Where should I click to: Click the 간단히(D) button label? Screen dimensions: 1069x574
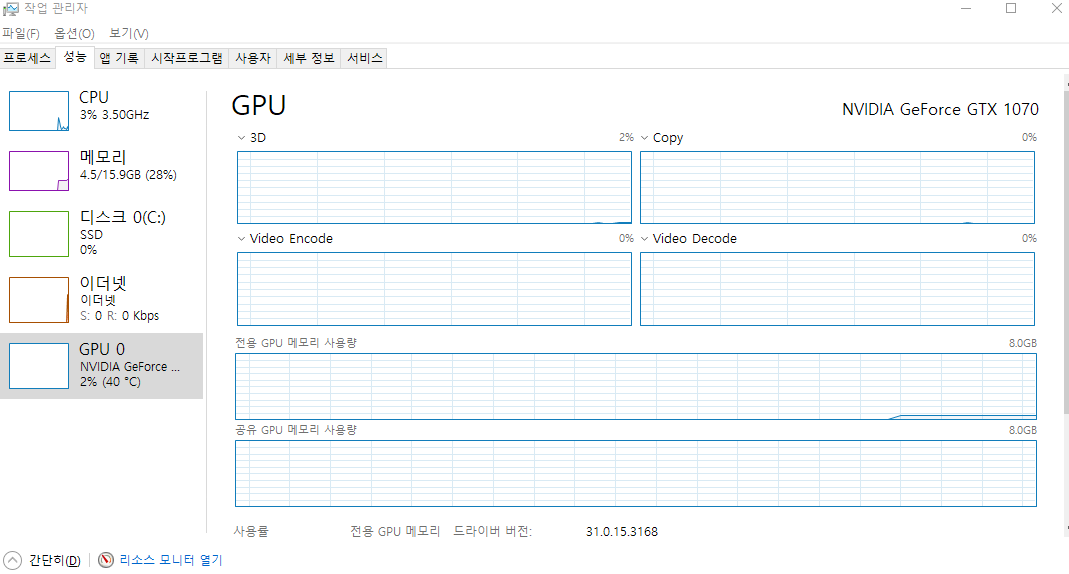tap(55, 560)
